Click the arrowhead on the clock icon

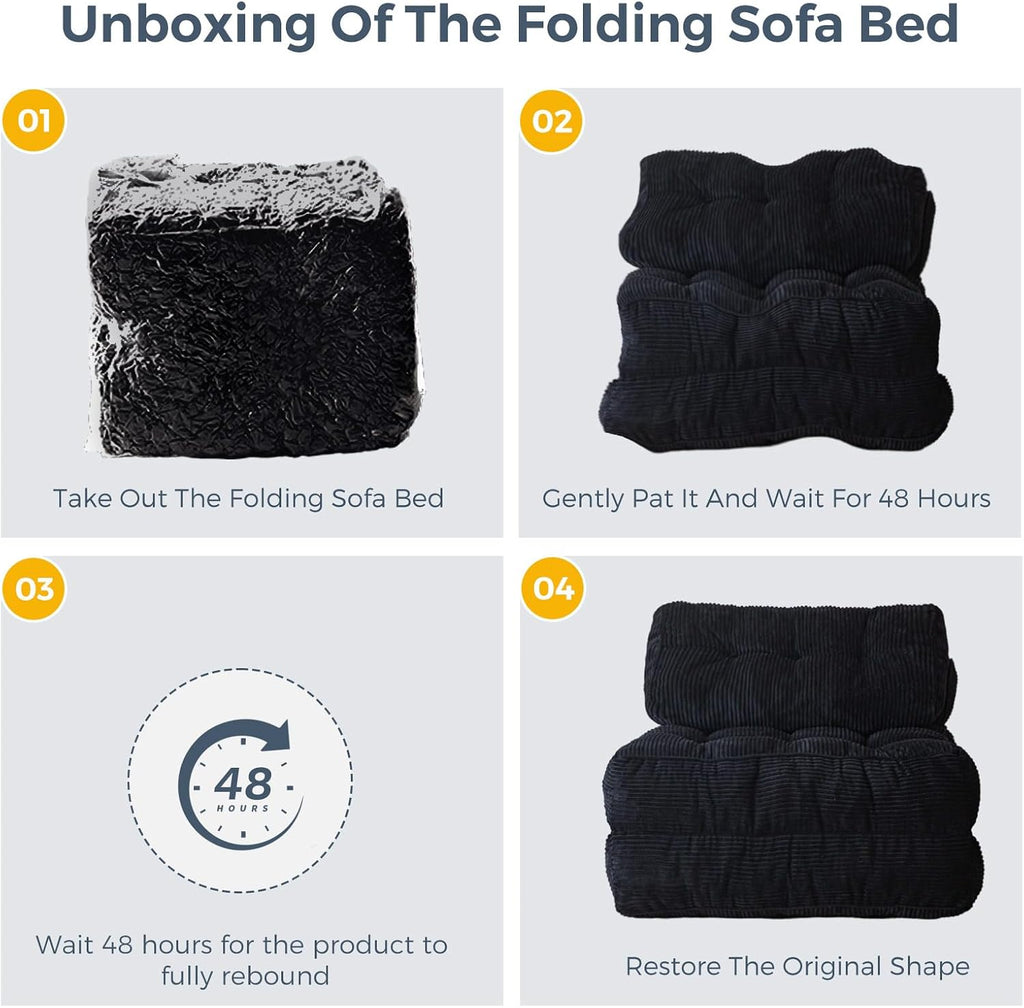pyautogui.click(x=280, y=735)
